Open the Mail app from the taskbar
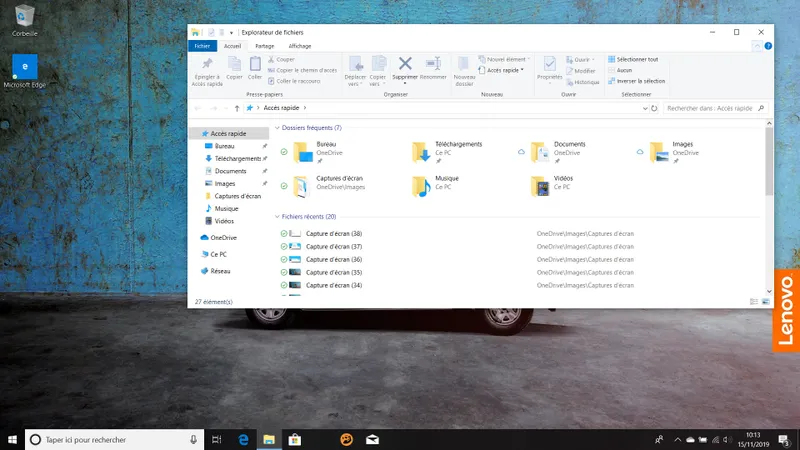The width and height of the screenshot is (800, 450). (372, 440)
